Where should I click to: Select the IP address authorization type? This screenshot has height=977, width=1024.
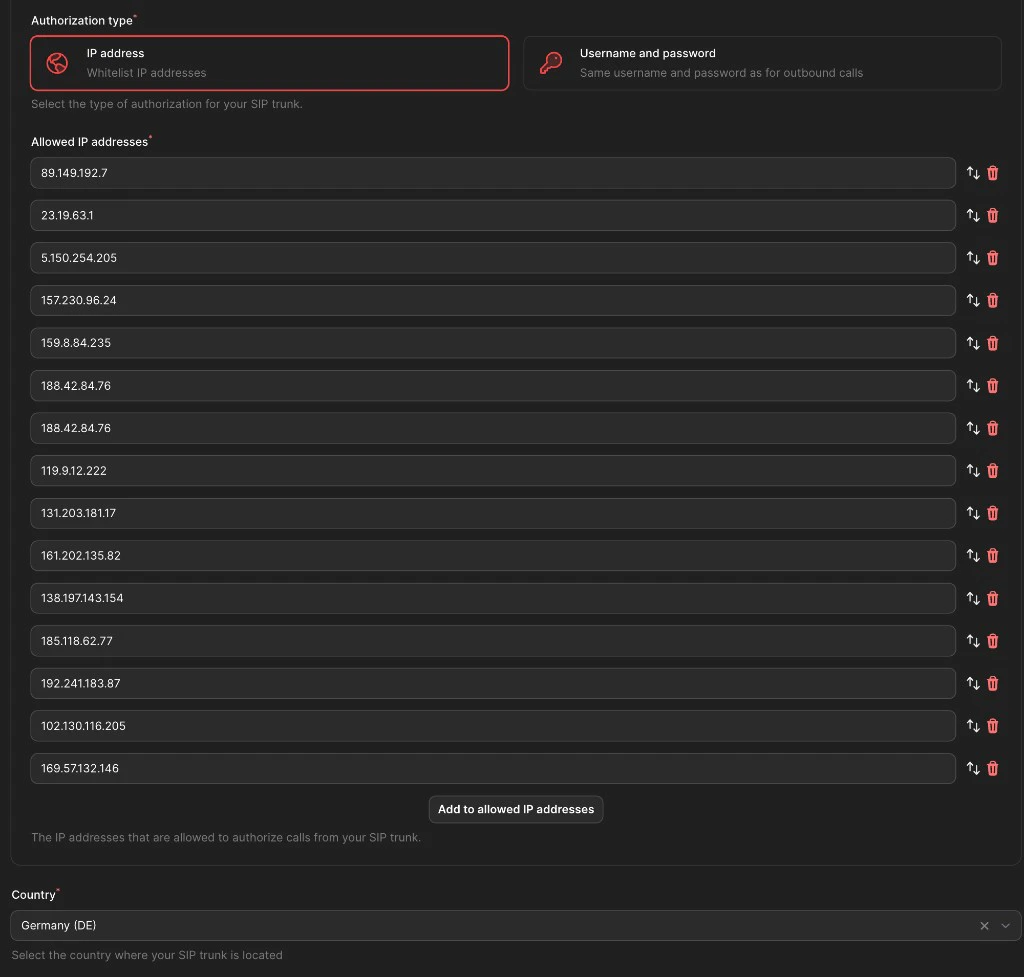click(269, 62)
